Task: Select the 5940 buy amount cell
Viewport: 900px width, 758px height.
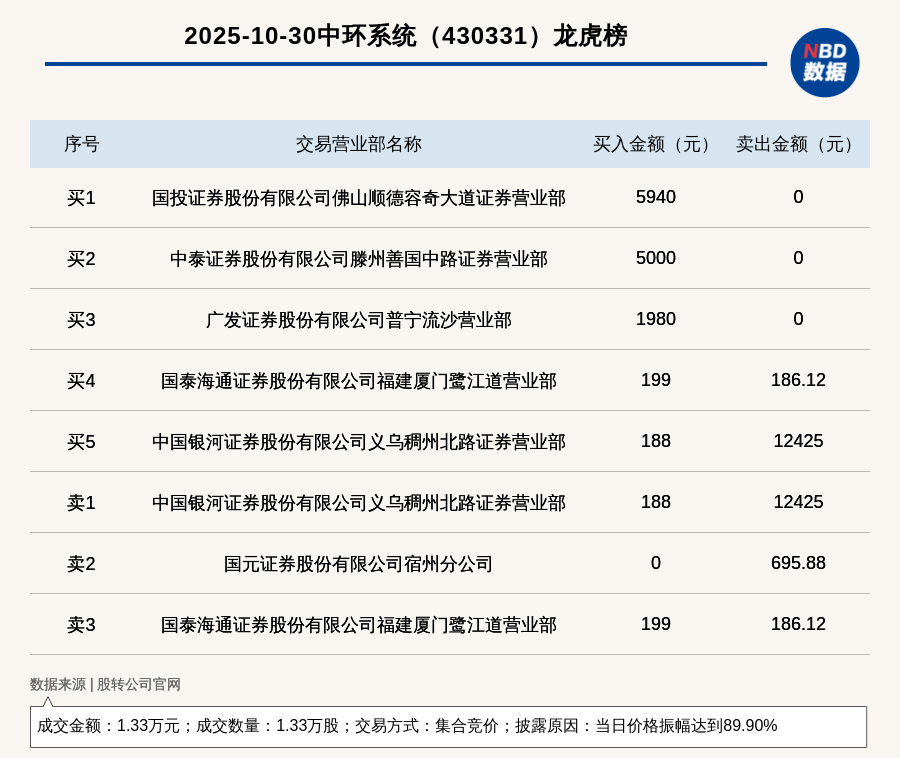Action: [x=655, y=197]
